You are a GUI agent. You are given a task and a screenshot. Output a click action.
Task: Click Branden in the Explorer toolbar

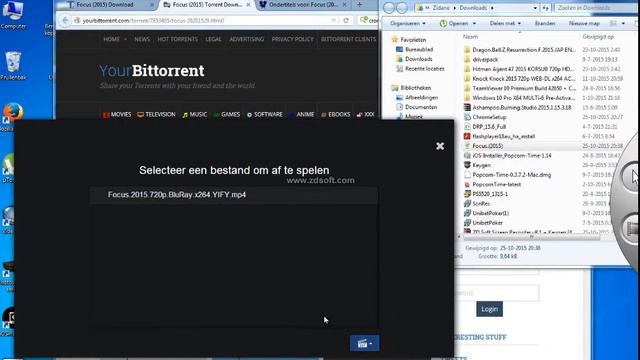click(544, 23)
